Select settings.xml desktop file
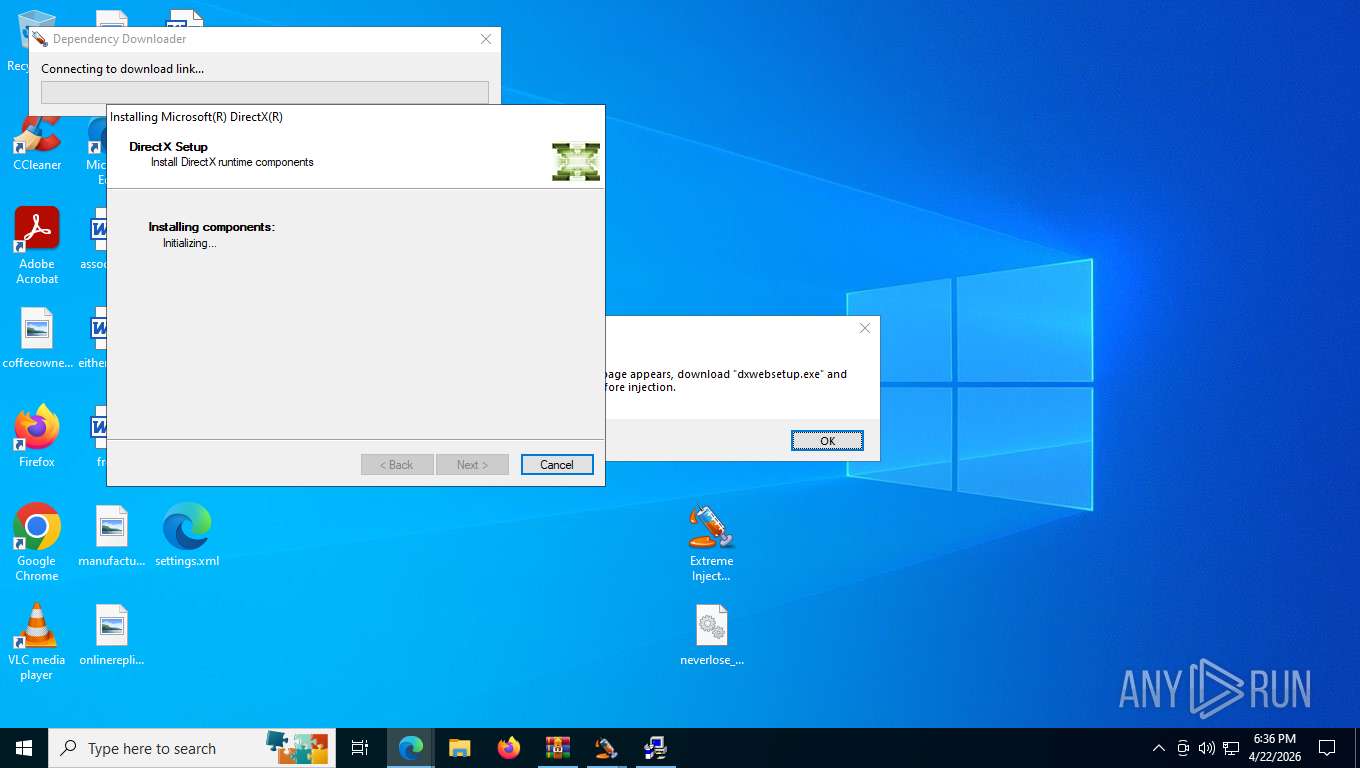Viewport: 1360px width, 768px height. [187, 536]
